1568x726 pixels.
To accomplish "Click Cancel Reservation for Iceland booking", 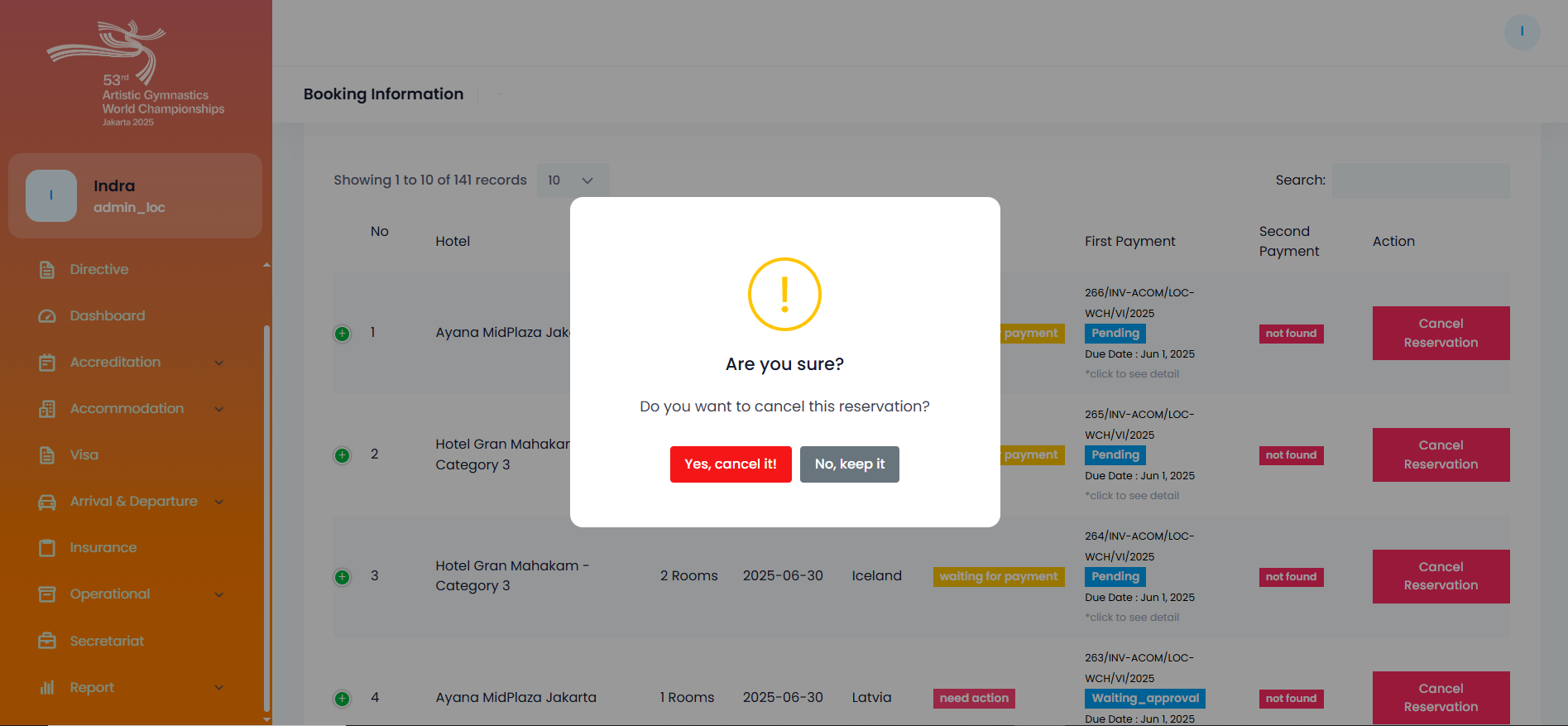I will [x=1441, y=576].
